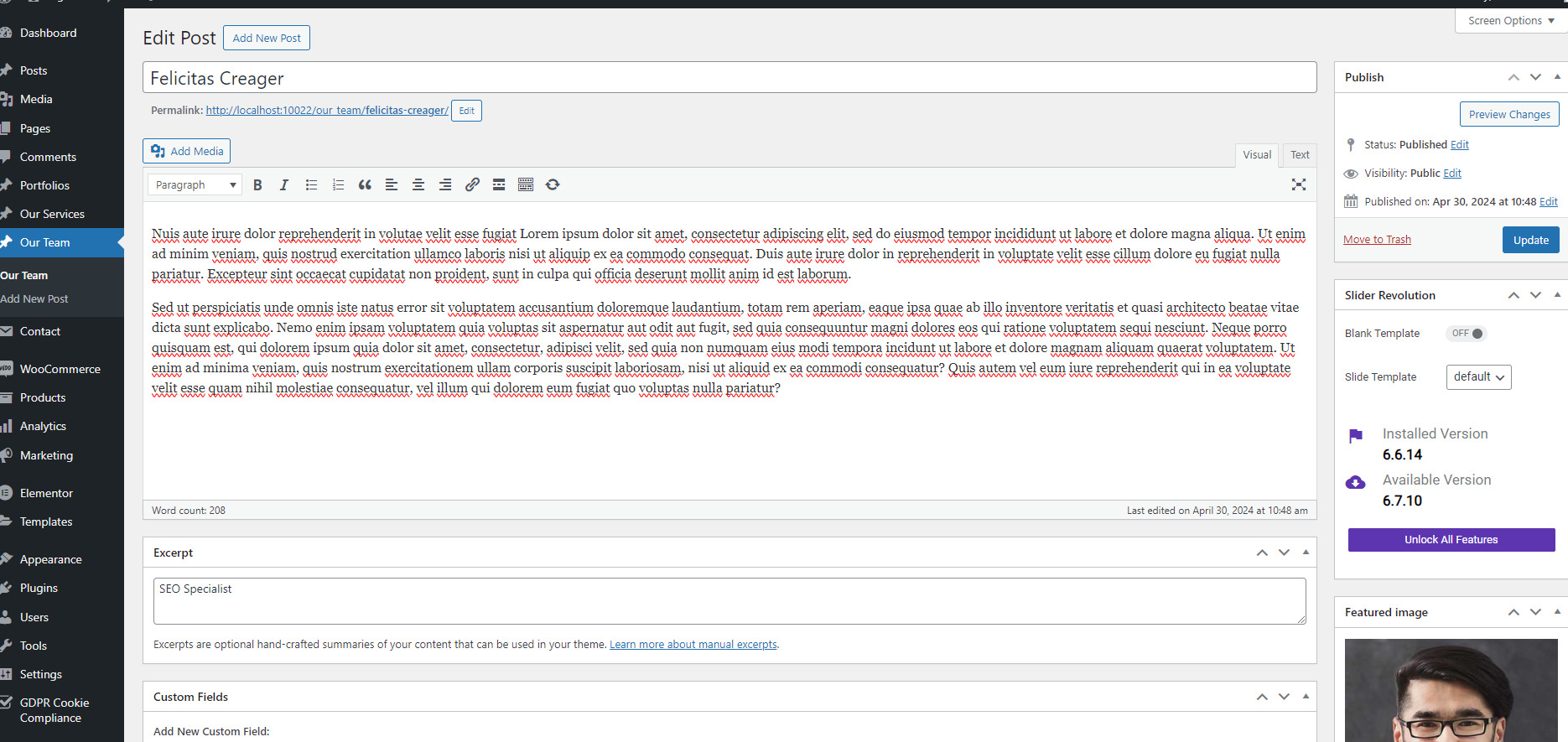Viewport: 1568px width, 742px height.
Task: Click Add New Post under Our Team submenu
Action: pyautogui.click(x=34, y=298)
